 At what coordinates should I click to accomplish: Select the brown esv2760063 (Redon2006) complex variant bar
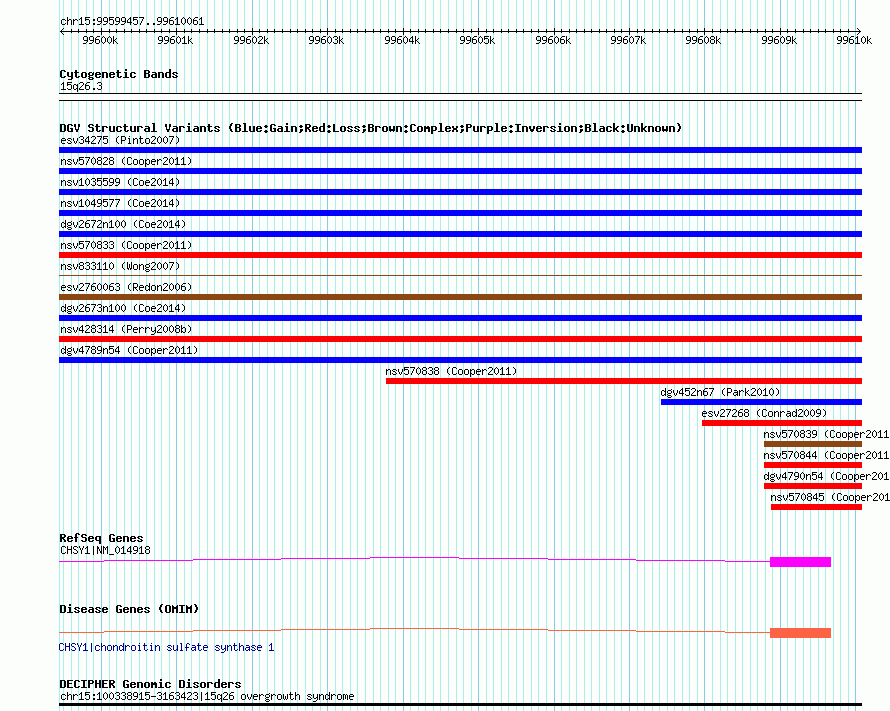(x=460, y=297)
